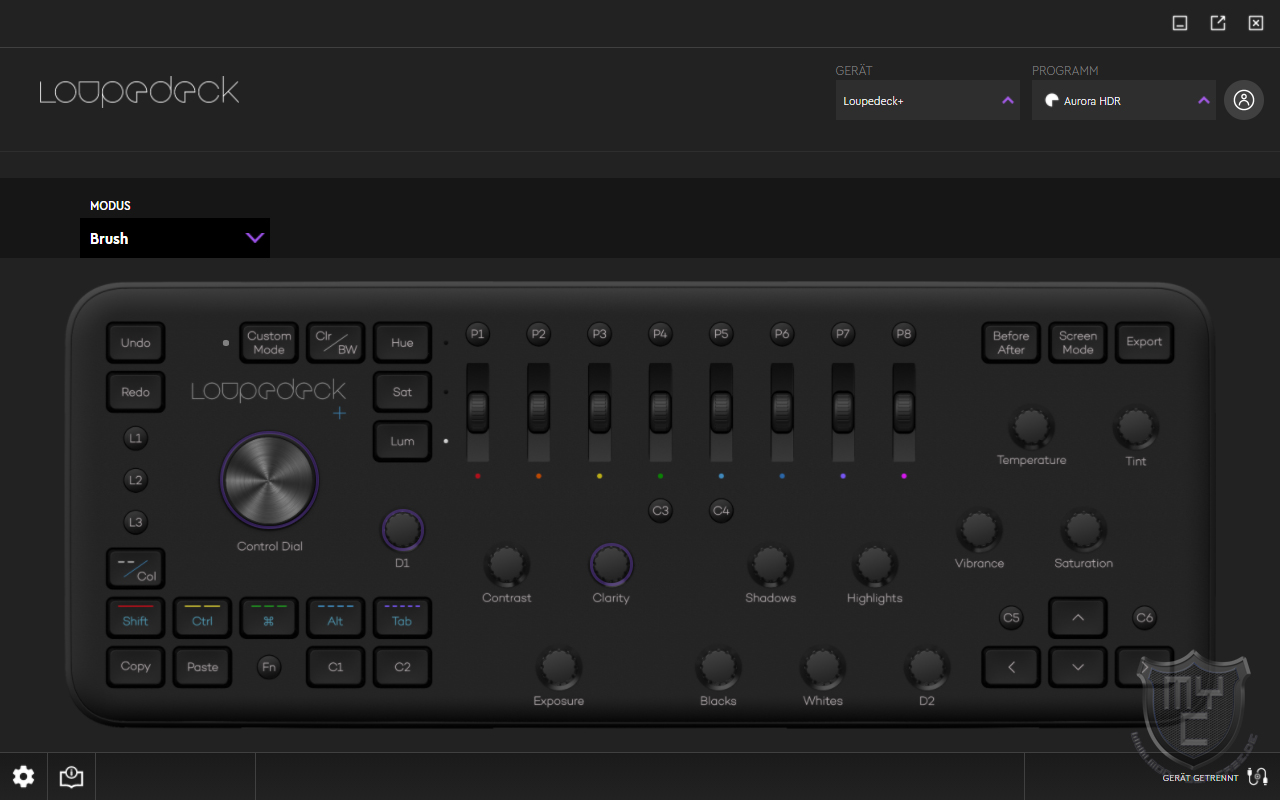Click the Control Dial knob
1280x800 pixels.
click(x=269, y=481)
